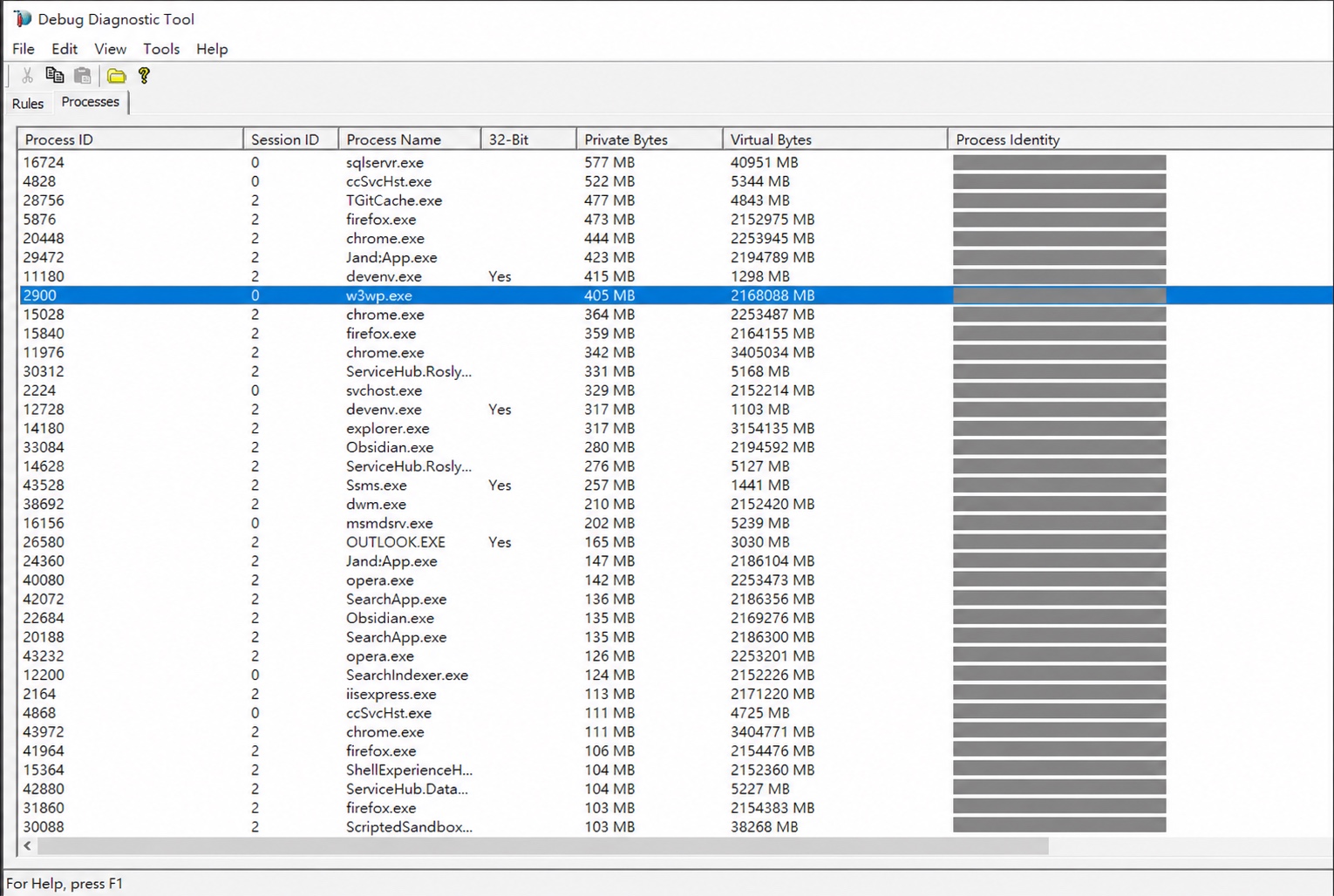The image size is (1334, 896).
Task: Select Obsidian.exe with process ID 22684
Action: [x=676, y=618]
